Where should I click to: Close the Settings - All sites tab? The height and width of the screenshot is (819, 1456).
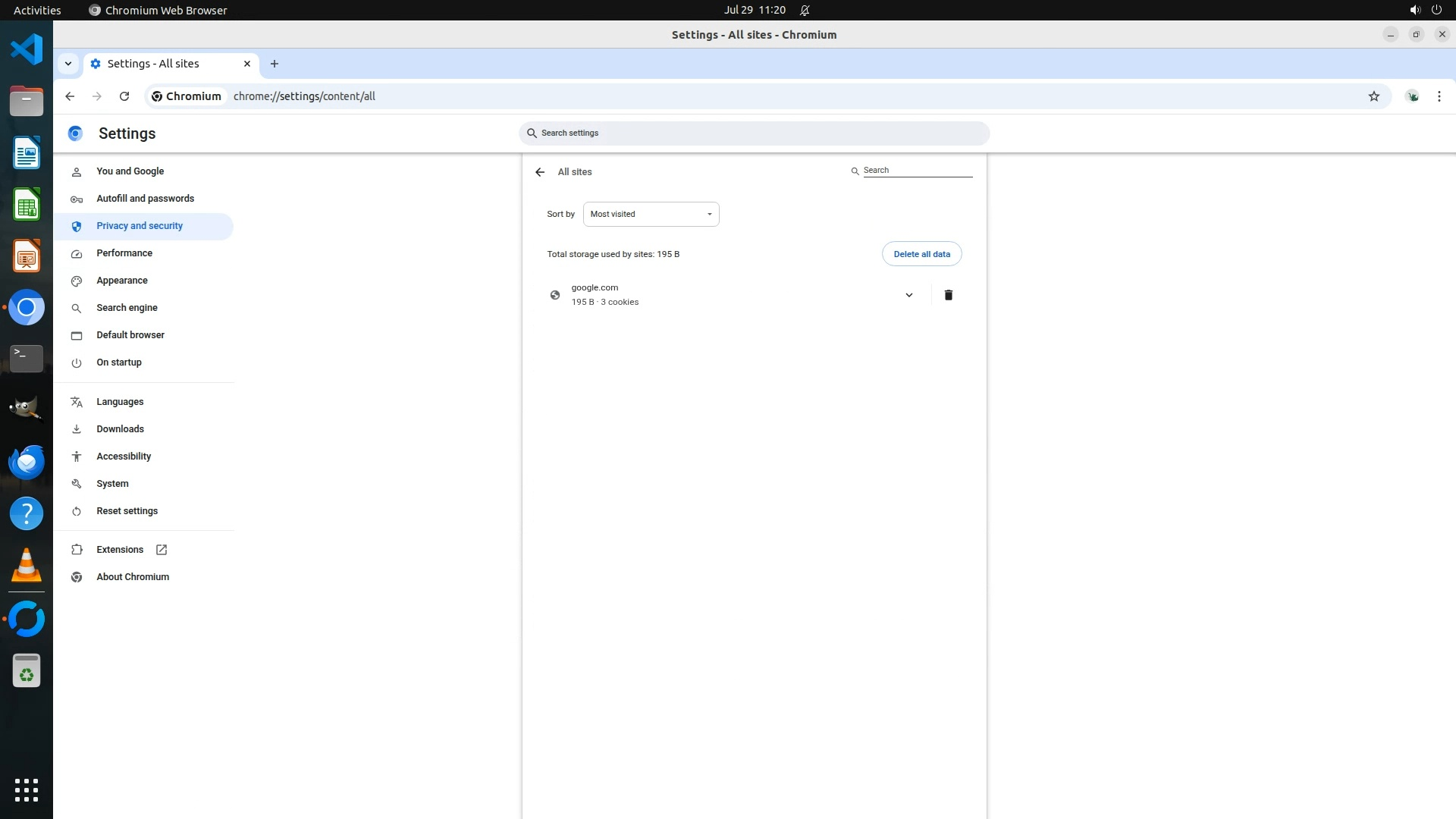(x=246, y=64)
